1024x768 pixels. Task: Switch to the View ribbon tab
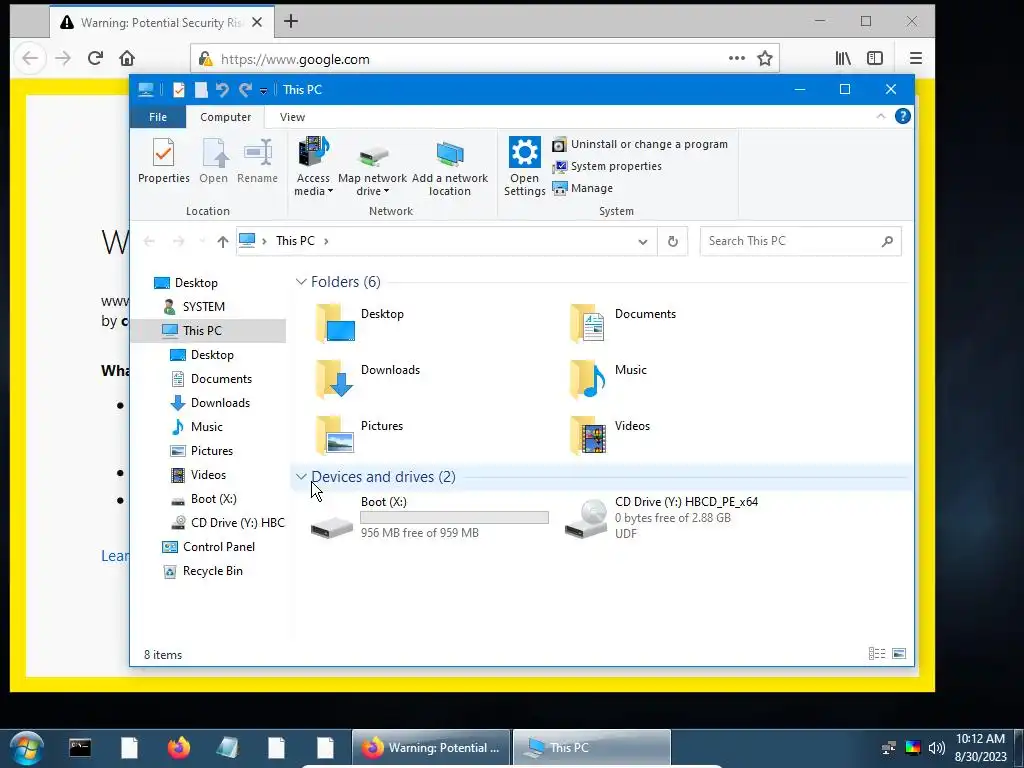click(292, 117)
